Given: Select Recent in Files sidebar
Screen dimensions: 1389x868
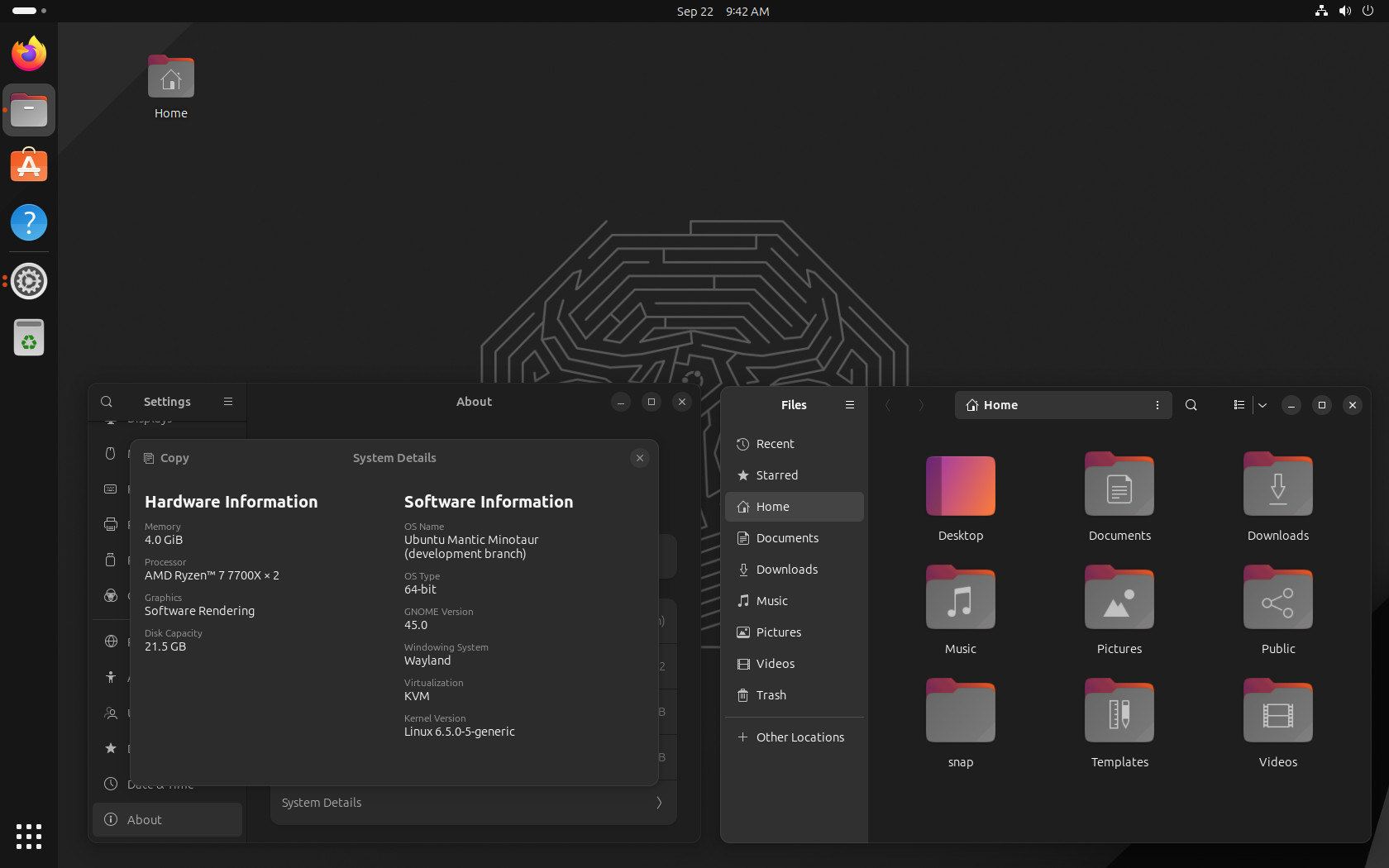Looking at the screenshot, I should point(795,444).
